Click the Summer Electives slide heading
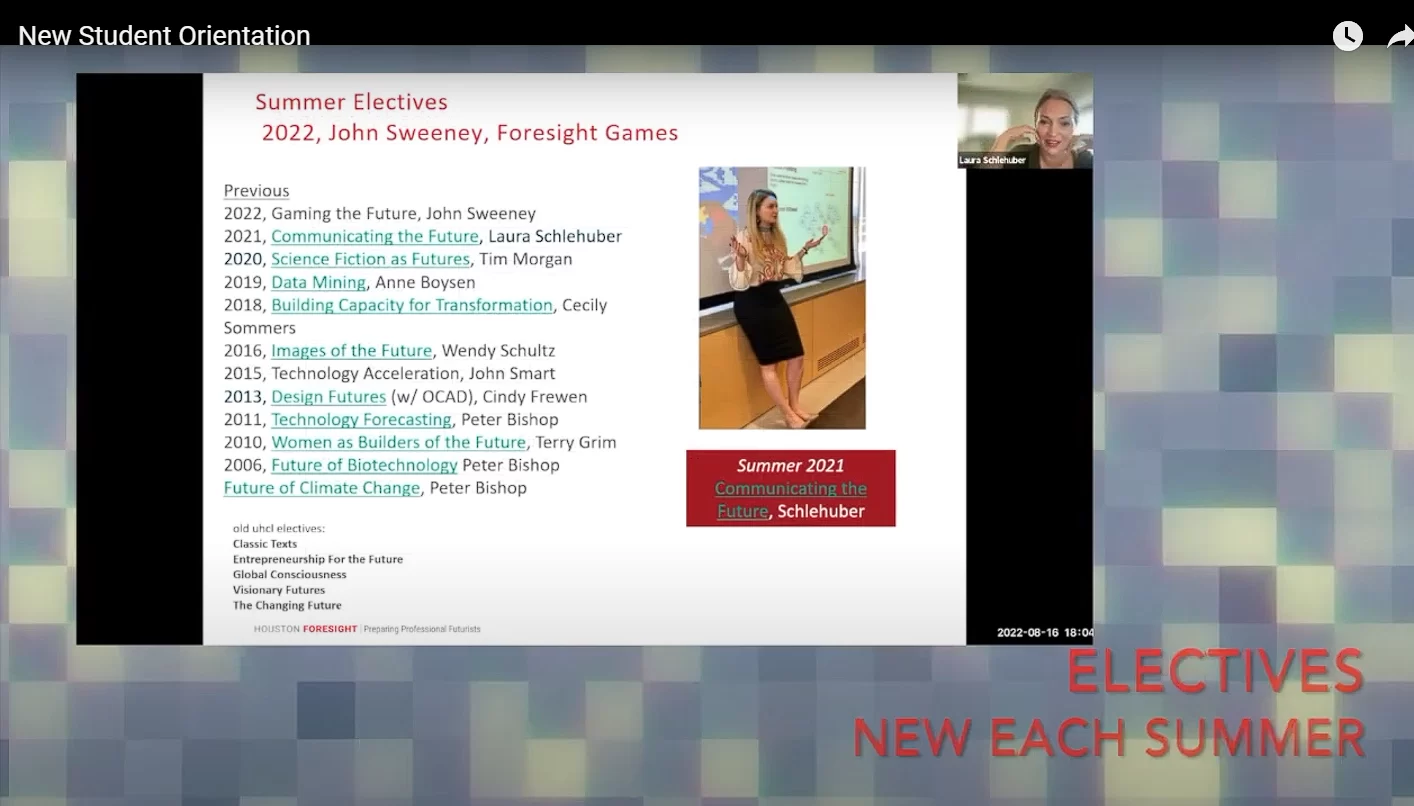The width and height of the screenshot is (1414, 806). tap(351, 102)
